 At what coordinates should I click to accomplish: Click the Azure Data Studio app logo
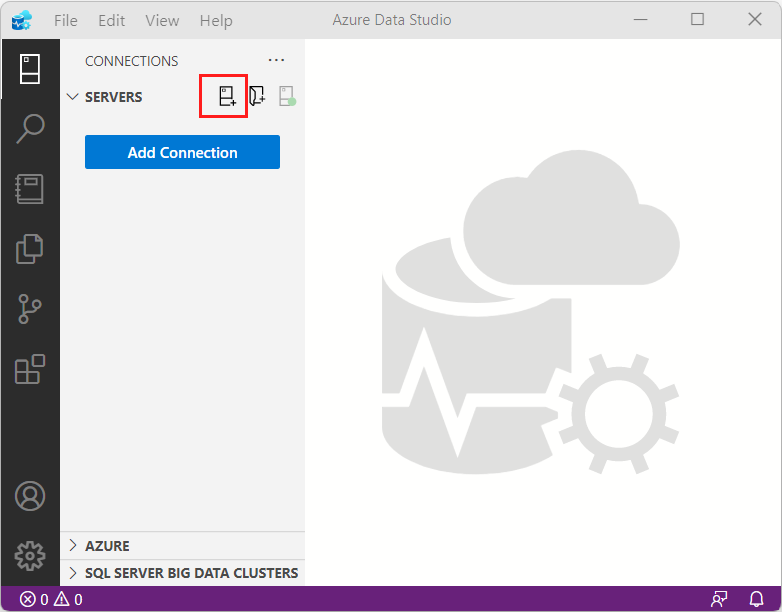tap(22, 20)
